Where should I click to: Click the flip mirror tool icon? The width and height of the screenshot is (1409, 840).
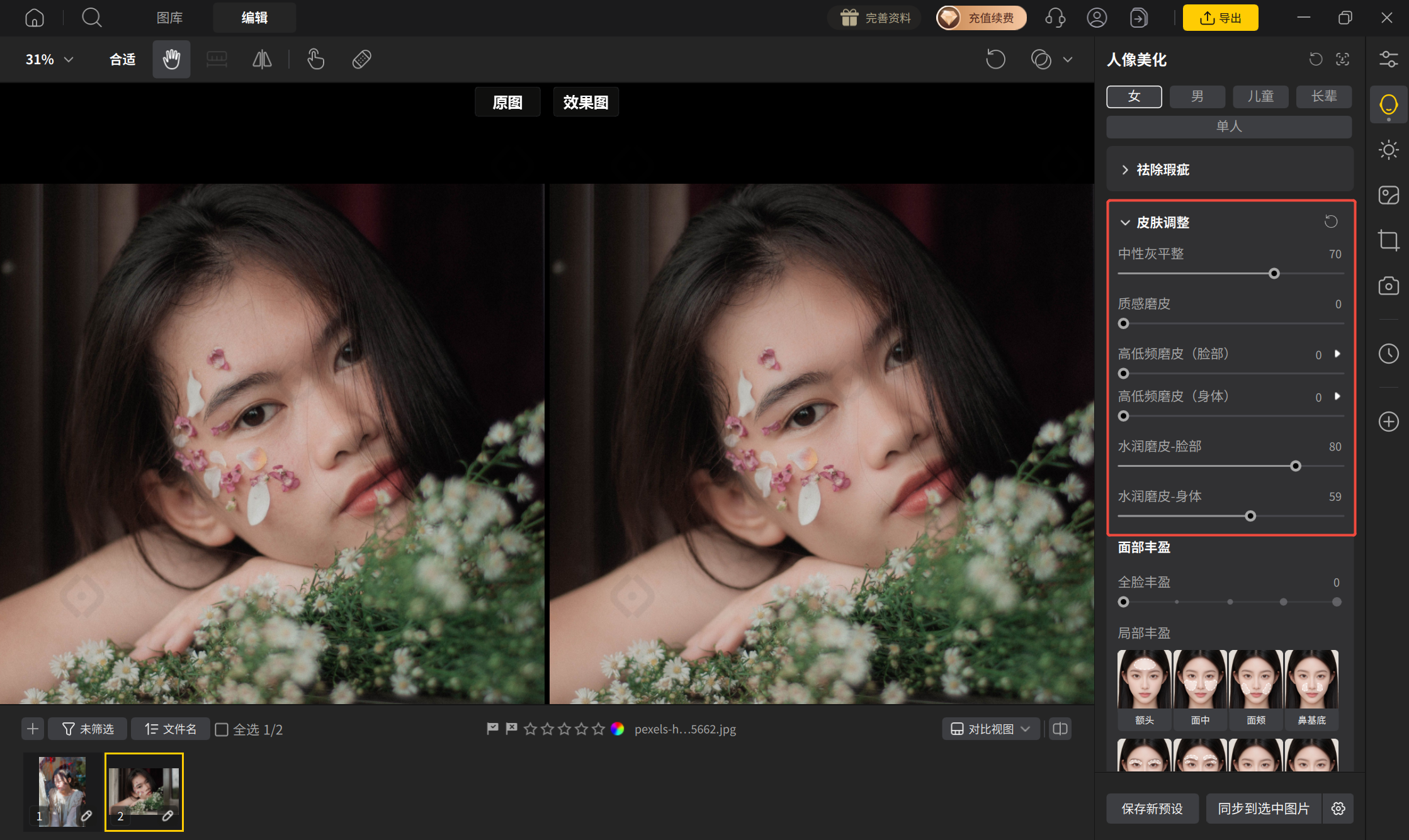[x=262, y=59]
